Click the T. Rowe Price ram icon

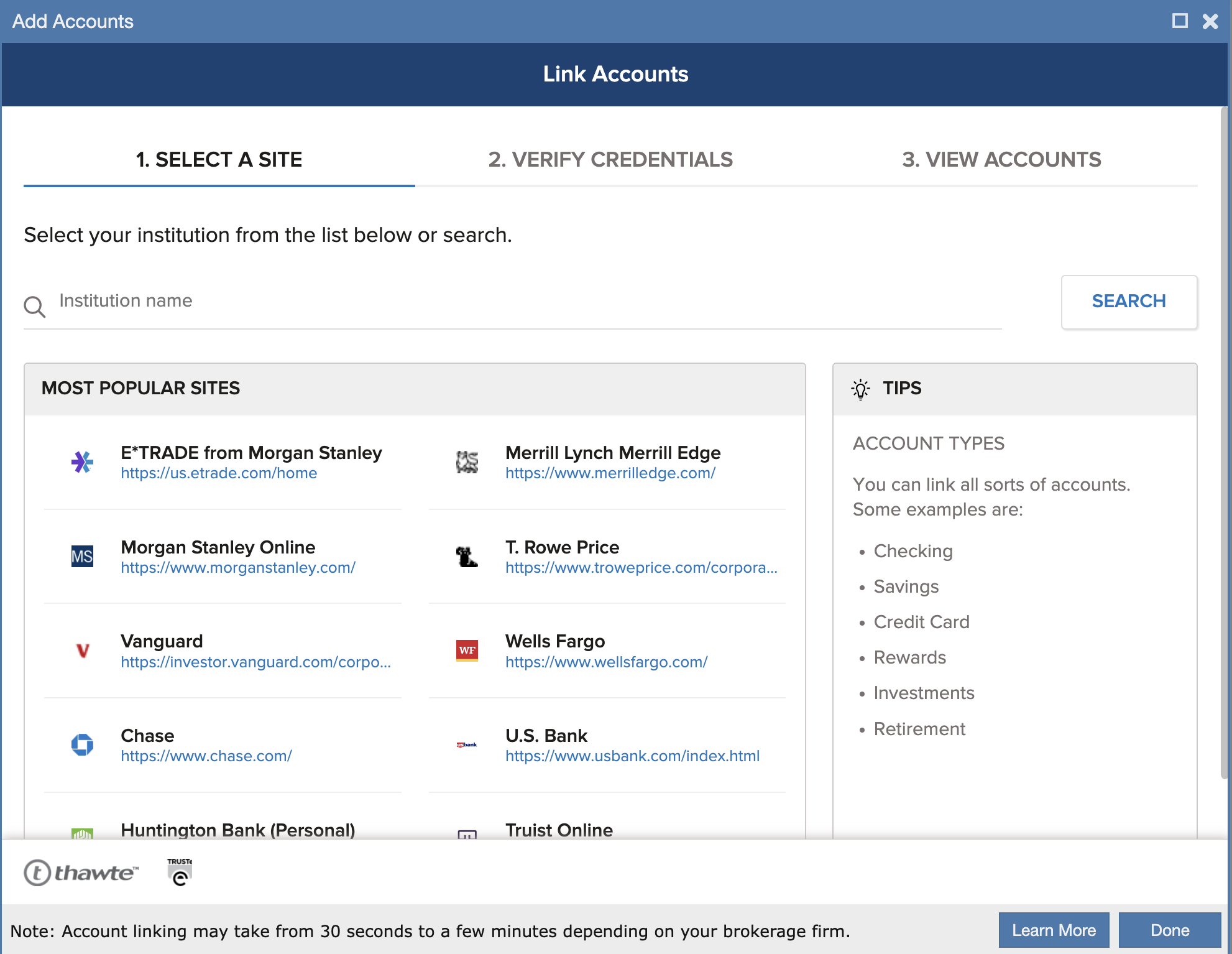[x=466, y=557]
